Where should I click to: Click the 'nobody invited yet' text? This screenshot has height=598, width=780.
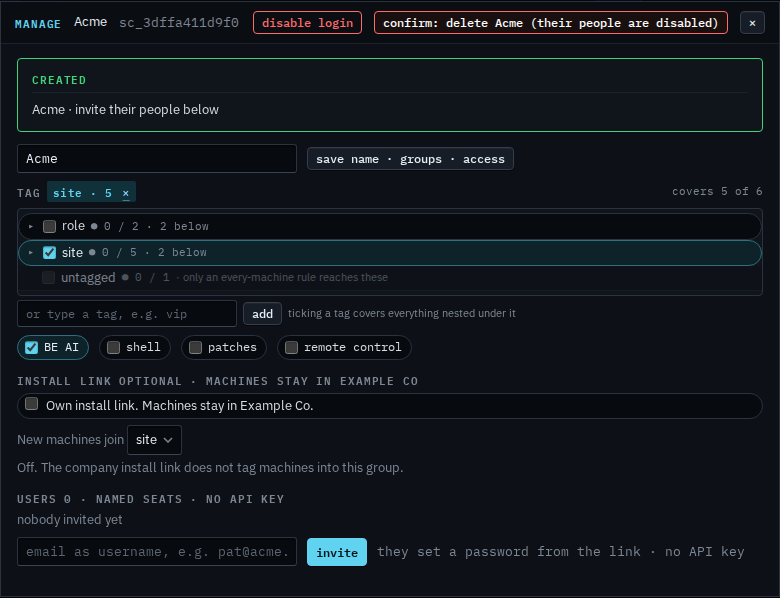click(70, 519)
